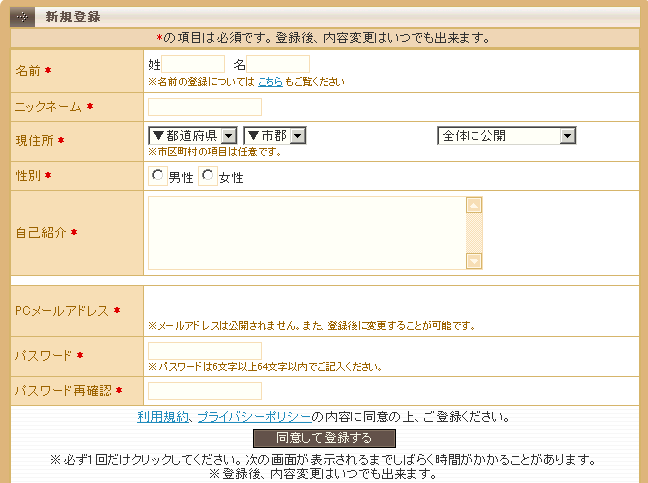Click the ニックネーム input field
The height and width of the screenshot is (483, 648).
[x=205, y=107]
